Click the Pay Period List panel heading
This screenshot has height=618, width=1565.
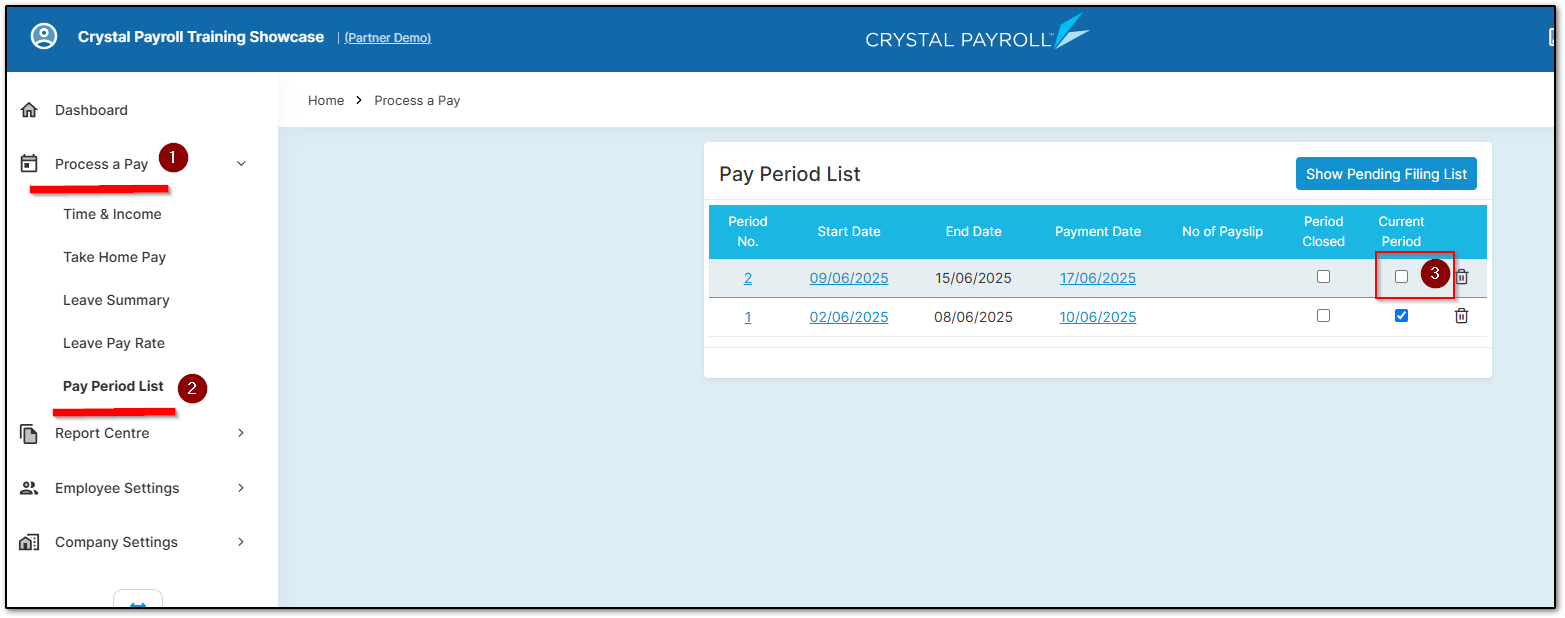tap(790, 174)
